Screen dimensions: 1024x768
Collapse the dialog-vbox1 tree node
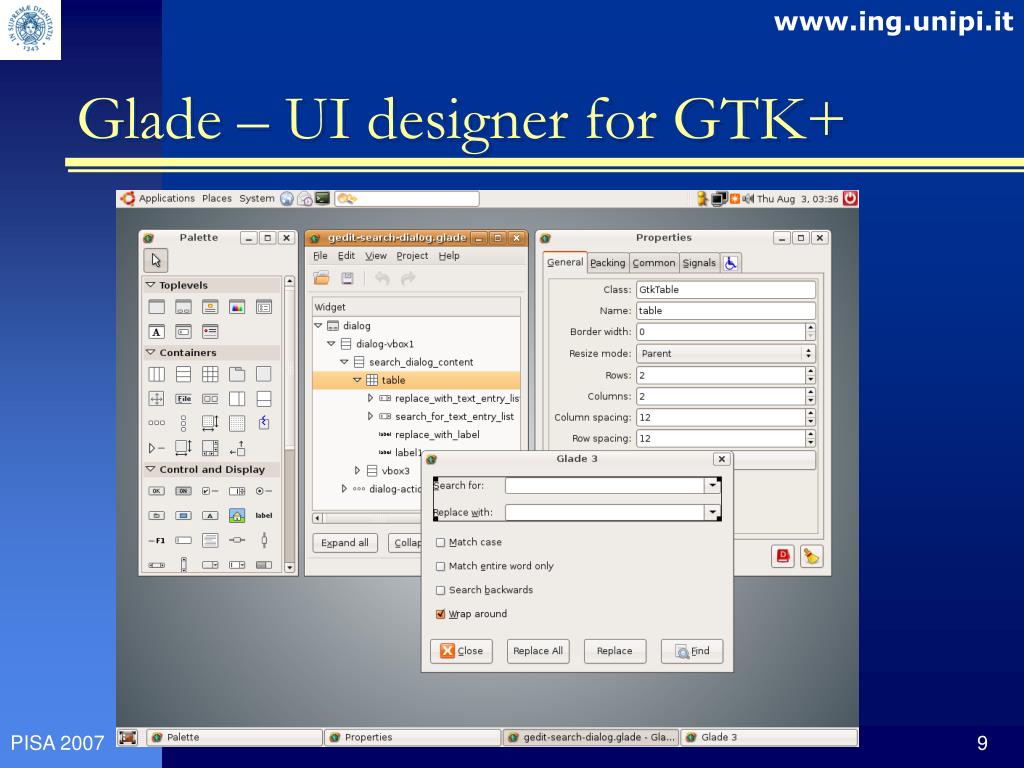(x=331, y=344)
